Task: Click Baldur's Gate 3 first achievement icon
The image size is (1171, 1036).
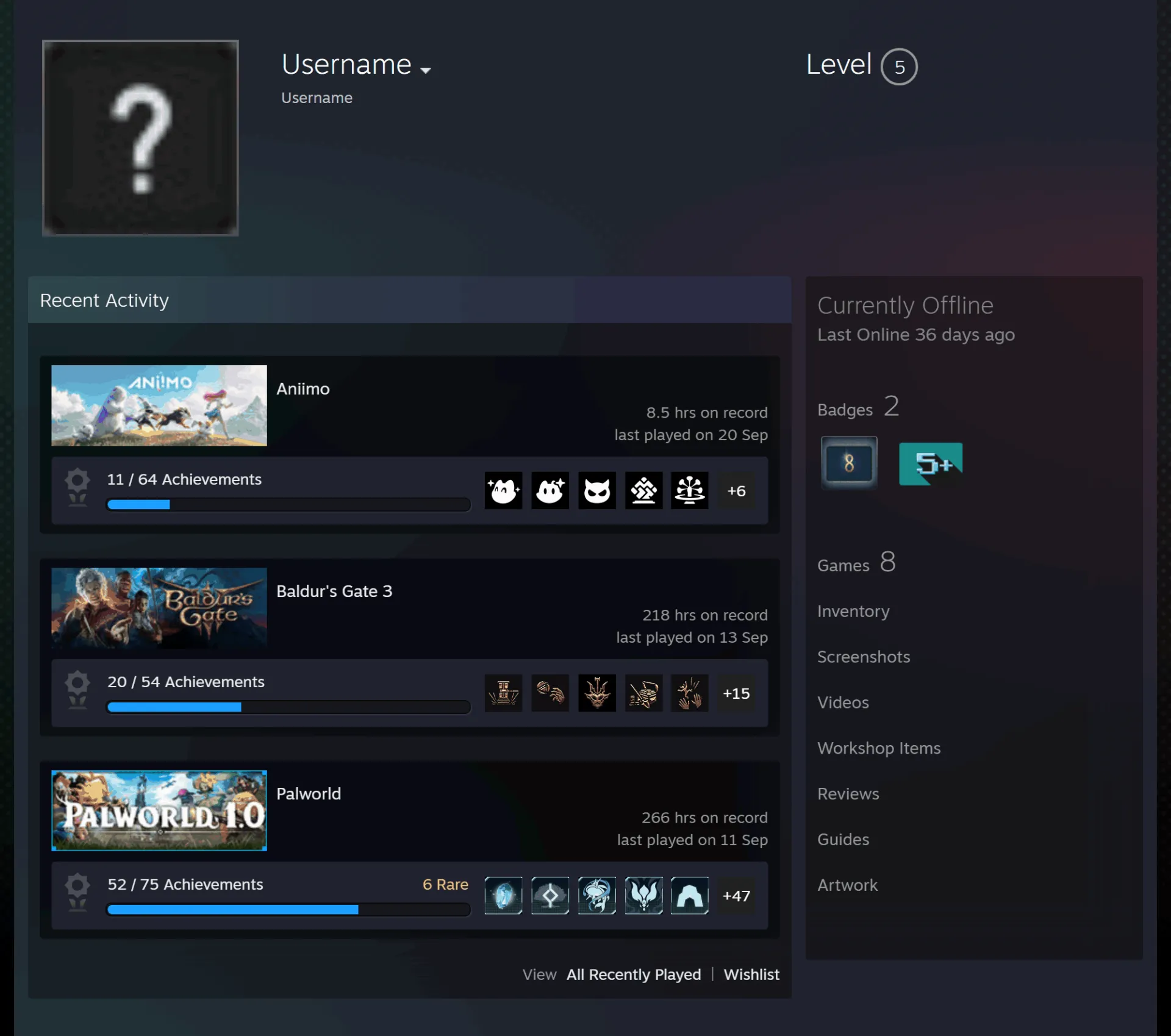Action: (x=504, y=693)
